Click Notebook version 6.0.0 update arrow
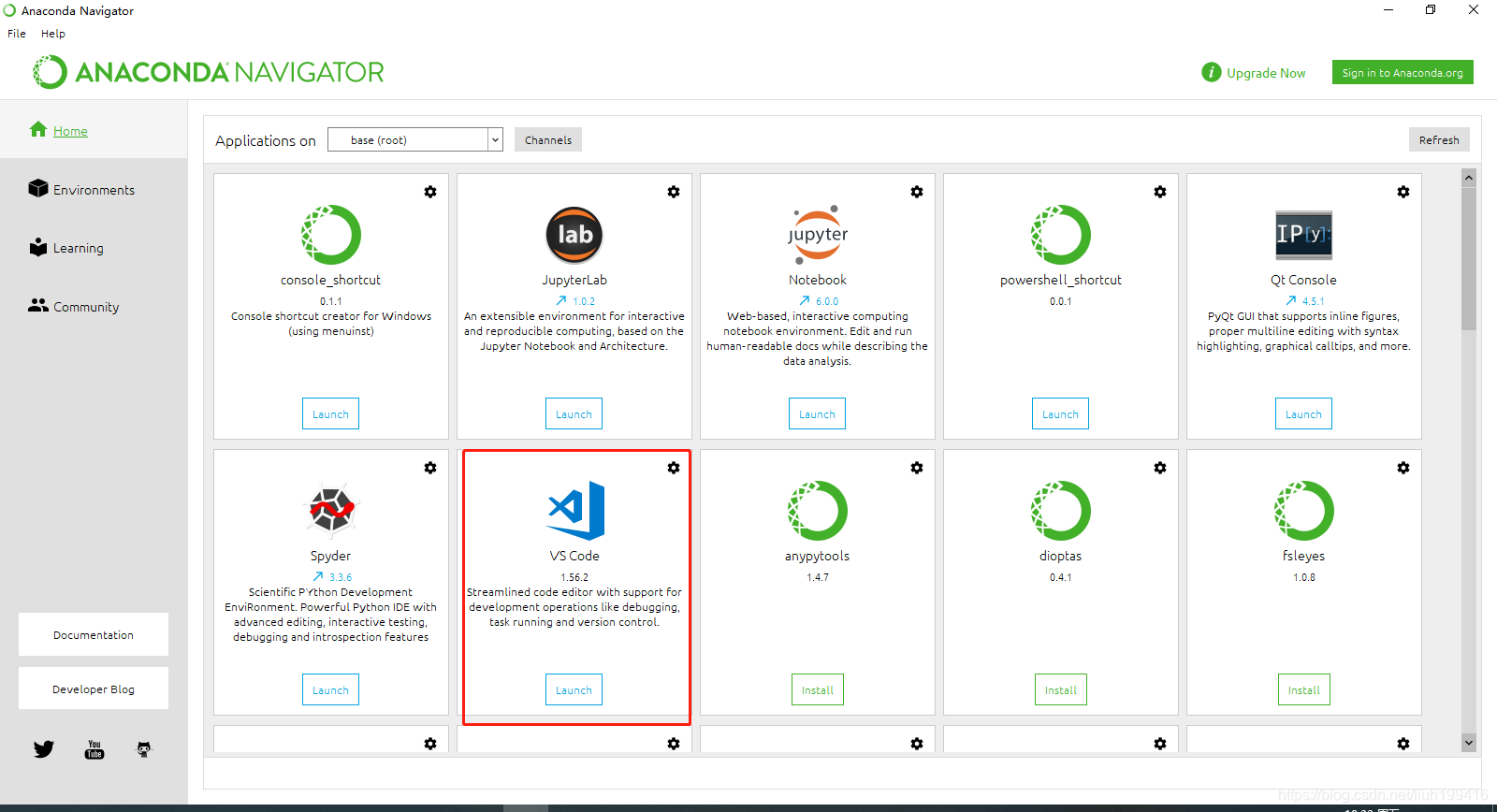This screenshot has width=1497, height=812. pos(805,300)
